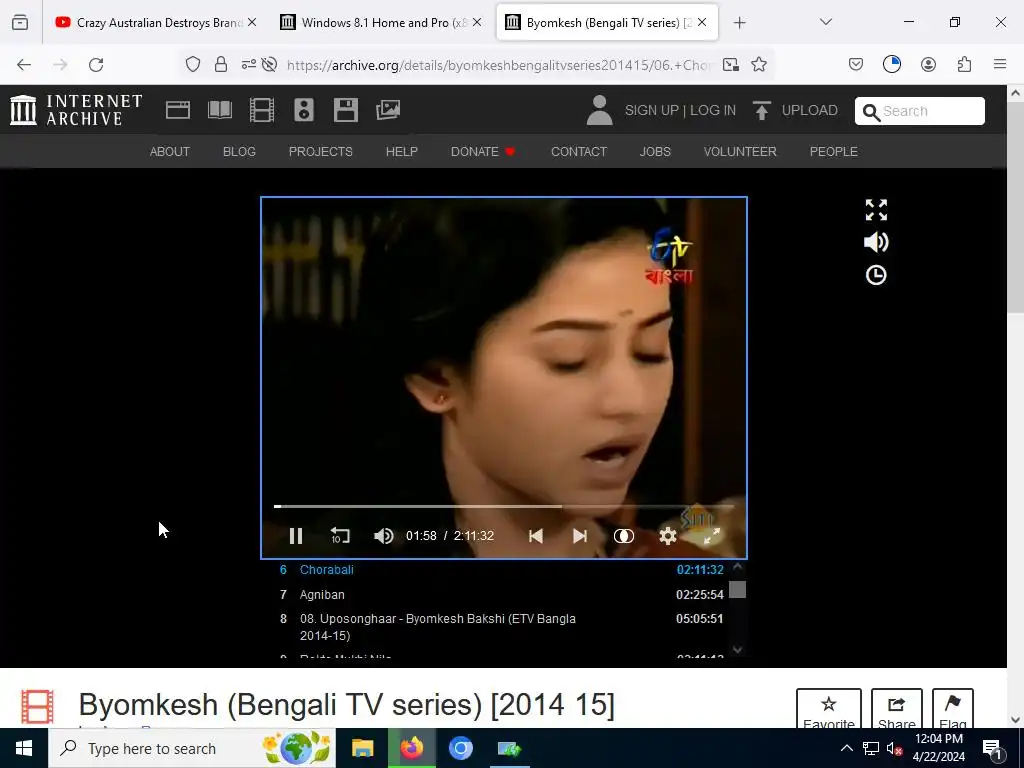Open the player settings gear
The width and height of the screenshot is (1024, 768).
click(667, 536)
